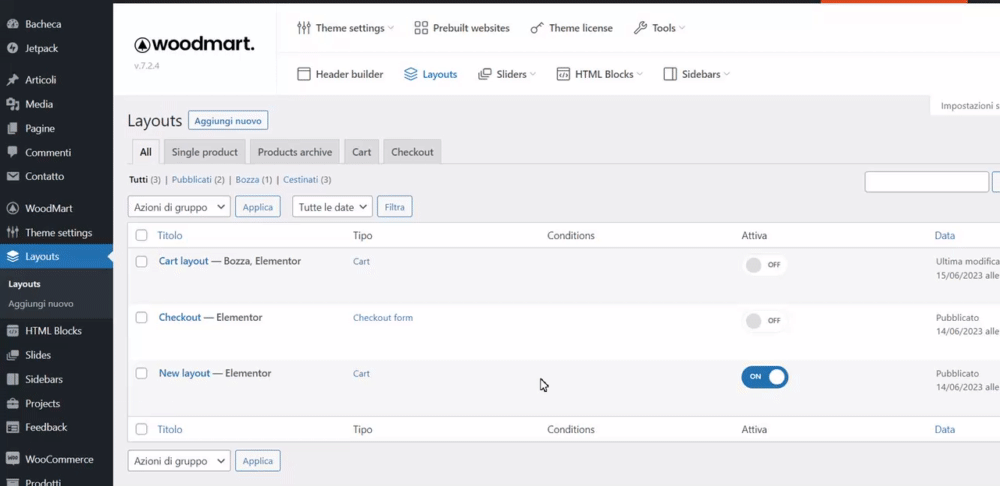Screen dimensions: 1000x486
Task: Switch to the Cart tab
Action: 362,152
